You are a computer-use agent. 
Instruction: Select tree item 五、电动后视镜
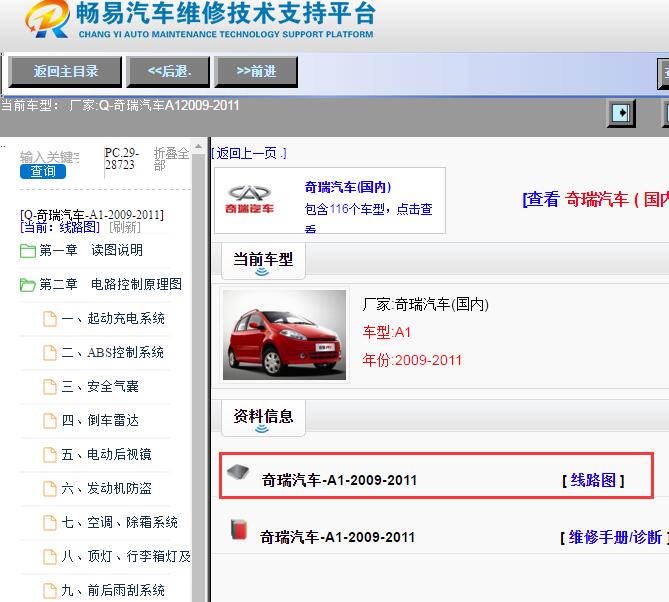[x=107, y=455]
